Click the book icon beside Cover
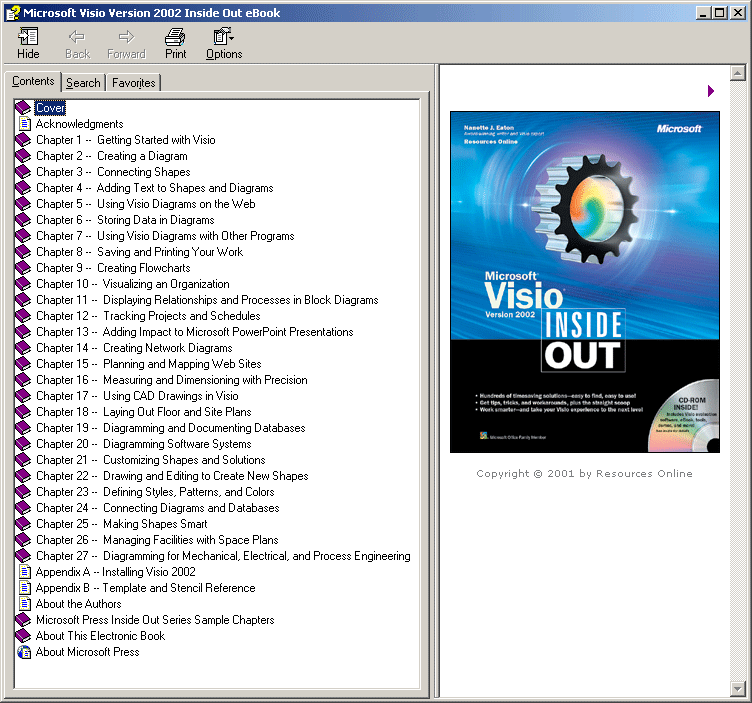The width and height of the screenshot is (752, 703). (x=23, y=107)
